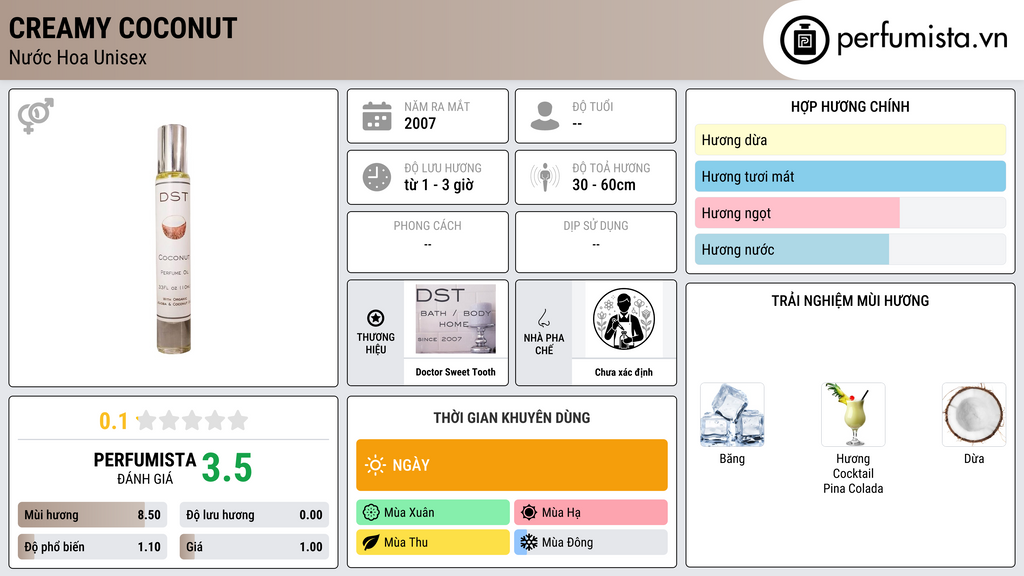Select the Mùa Thu season button
The image size is (1024, 576).
(433, 542)
